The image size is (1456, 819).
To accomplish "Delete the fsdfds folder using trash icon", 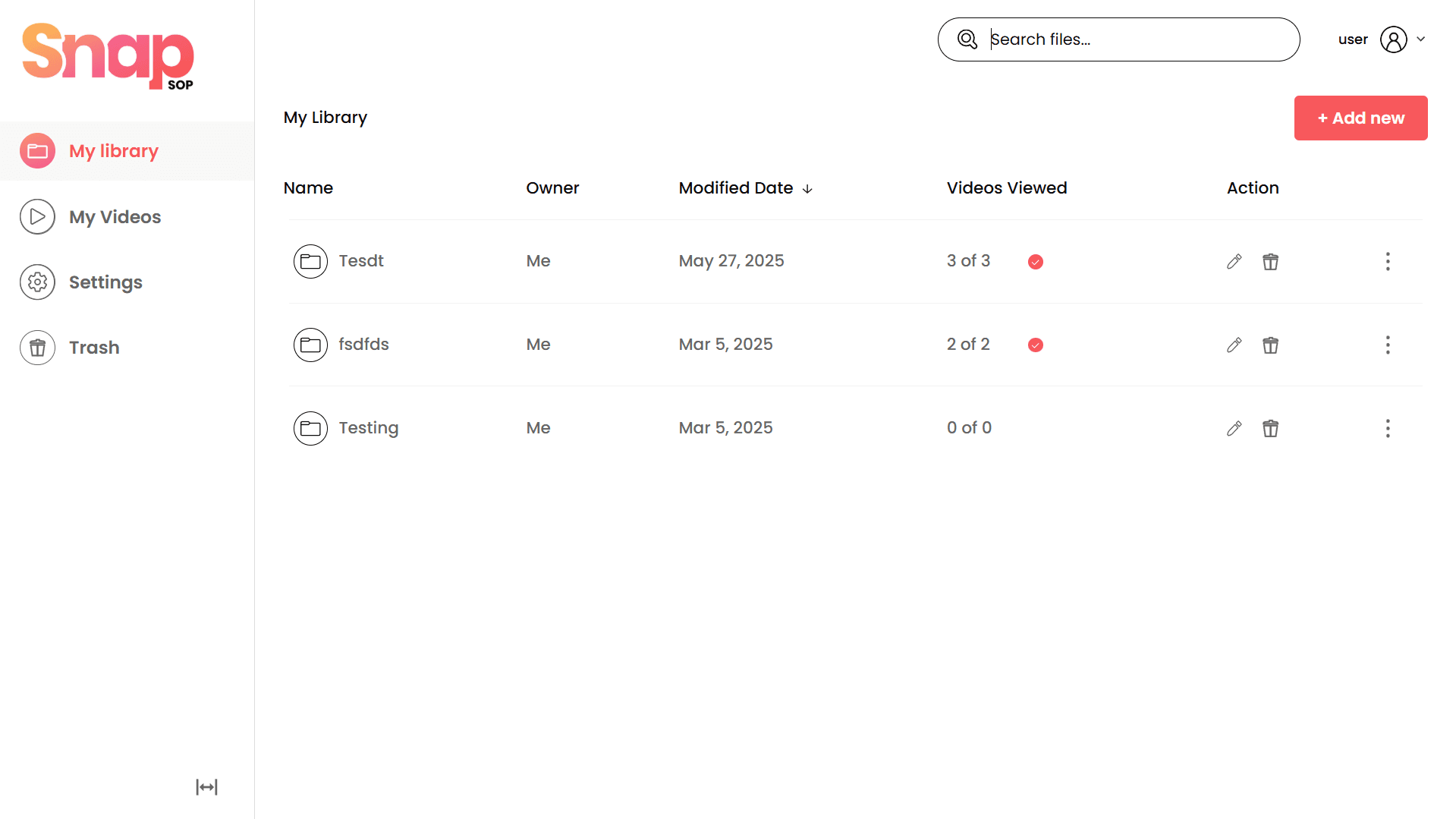I will [1270, 345].
